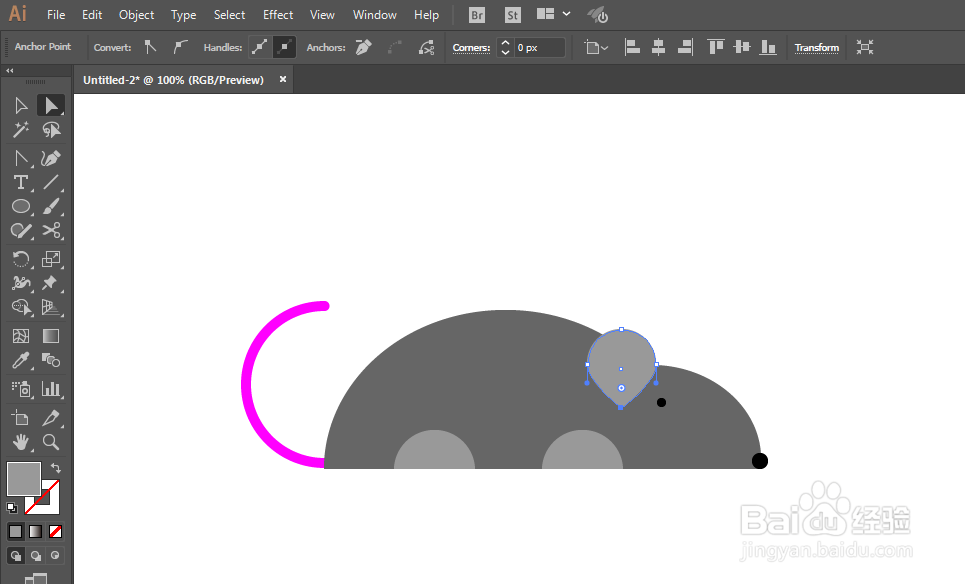Remove selected anchor points button
The height and width of the screenshot is (584, 965).
[x=364, y=47]
